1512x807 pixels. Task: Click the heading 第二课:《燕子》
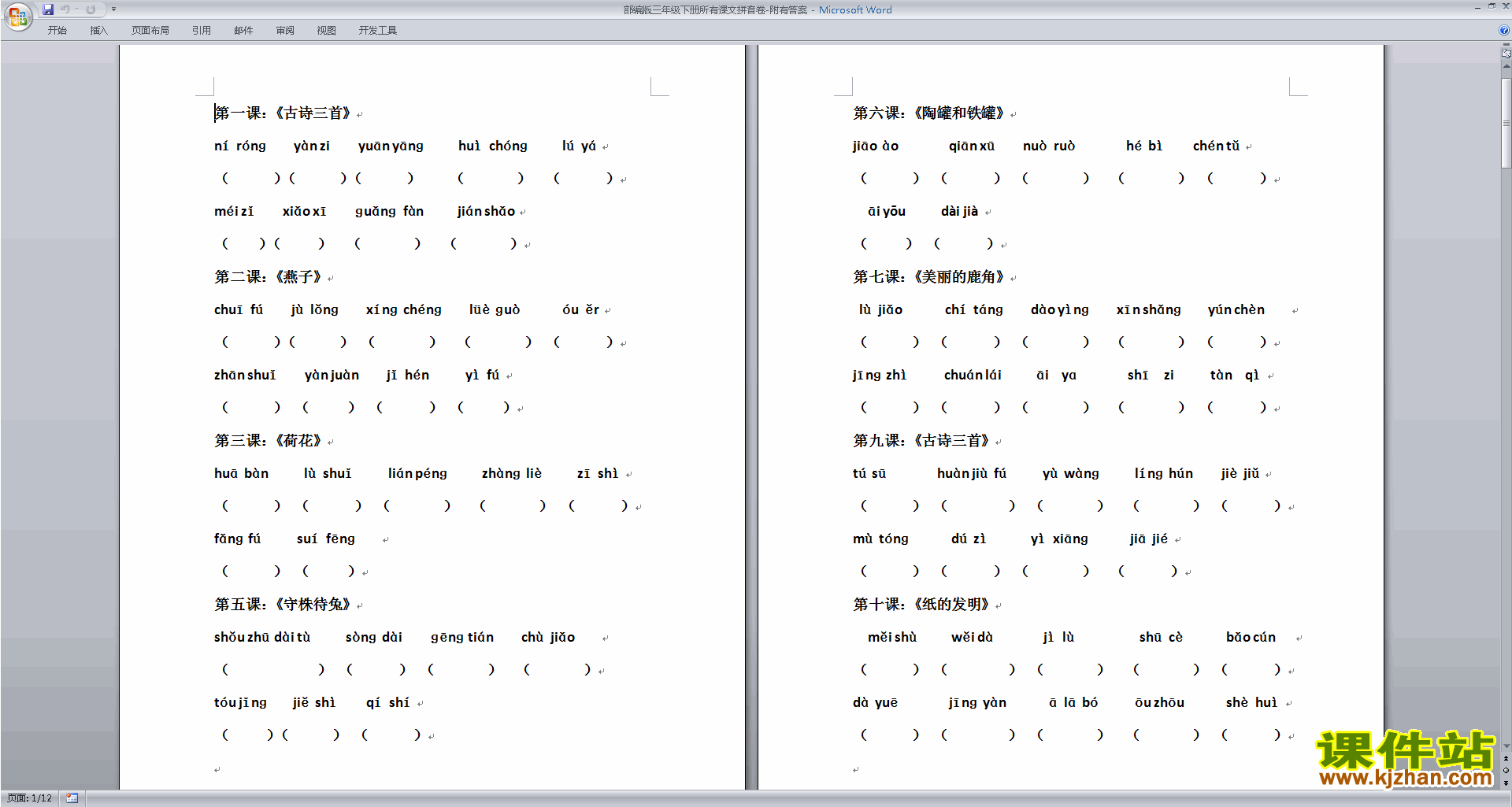point(269,277)
